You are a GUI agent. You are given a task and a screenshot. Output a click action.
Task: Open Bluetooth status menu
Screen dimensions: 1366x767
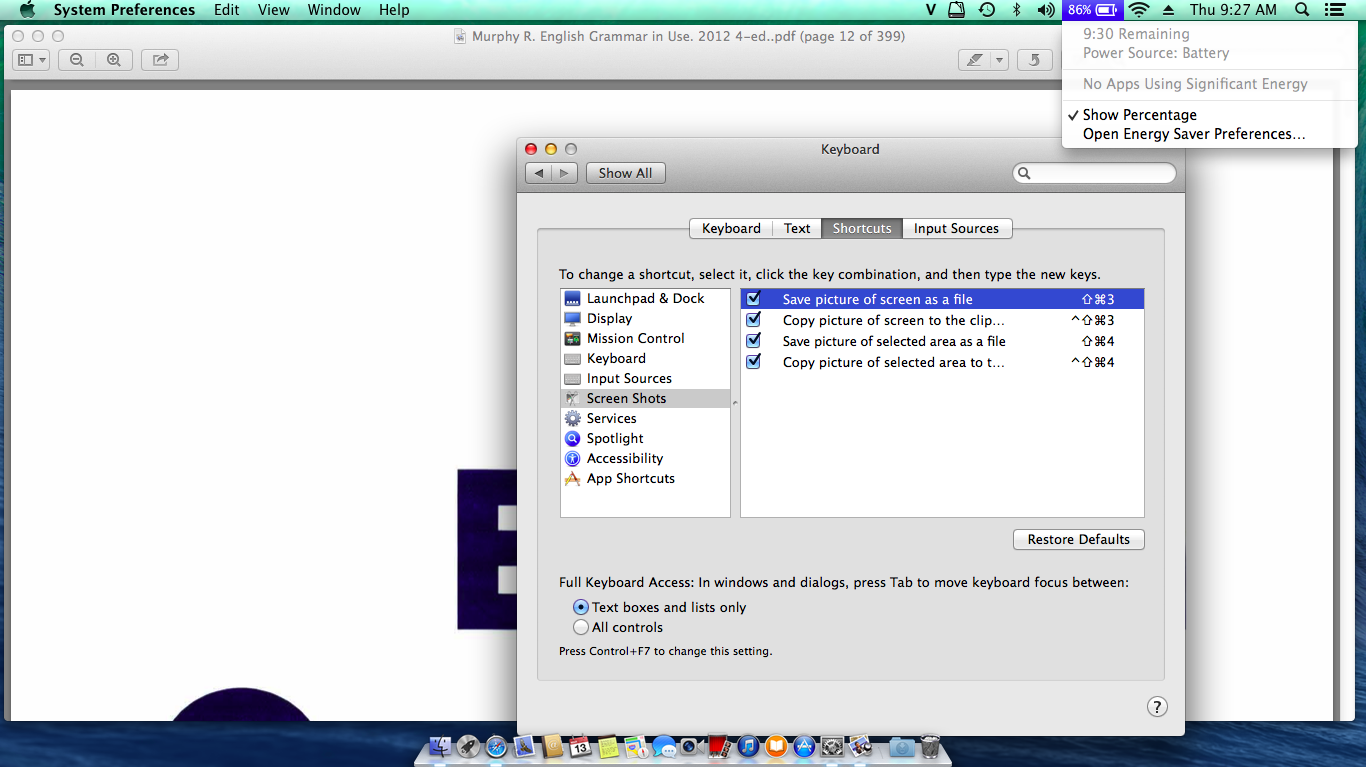[x=1016, y=10]
